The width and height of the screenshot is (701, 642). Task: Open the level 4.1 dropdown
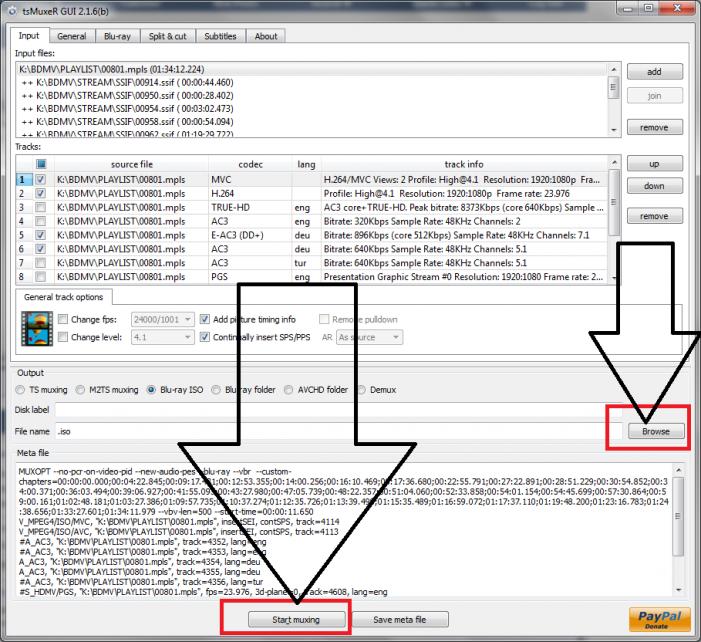tap(163, 337)
